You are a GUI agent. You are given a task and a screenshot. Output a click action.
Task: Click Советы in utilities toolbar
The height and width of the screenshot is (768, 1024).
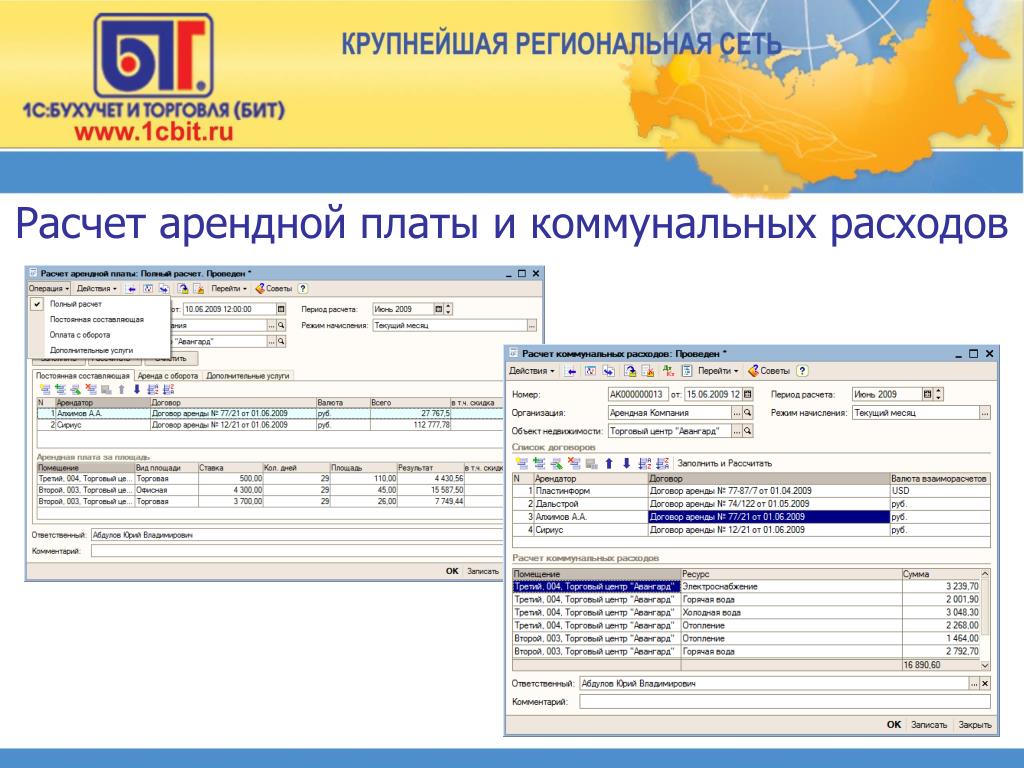(769, 371)
